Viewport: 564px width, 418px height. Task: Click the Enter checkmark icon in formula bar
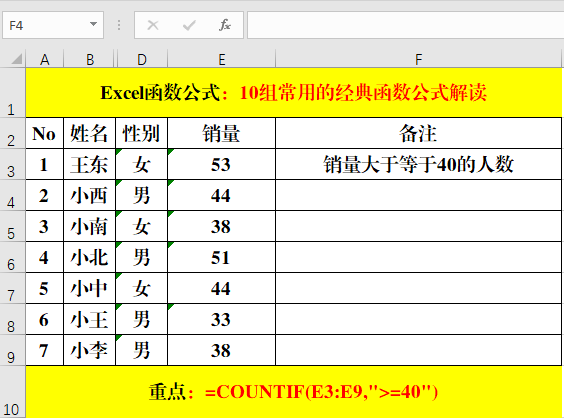coord(189,25)
